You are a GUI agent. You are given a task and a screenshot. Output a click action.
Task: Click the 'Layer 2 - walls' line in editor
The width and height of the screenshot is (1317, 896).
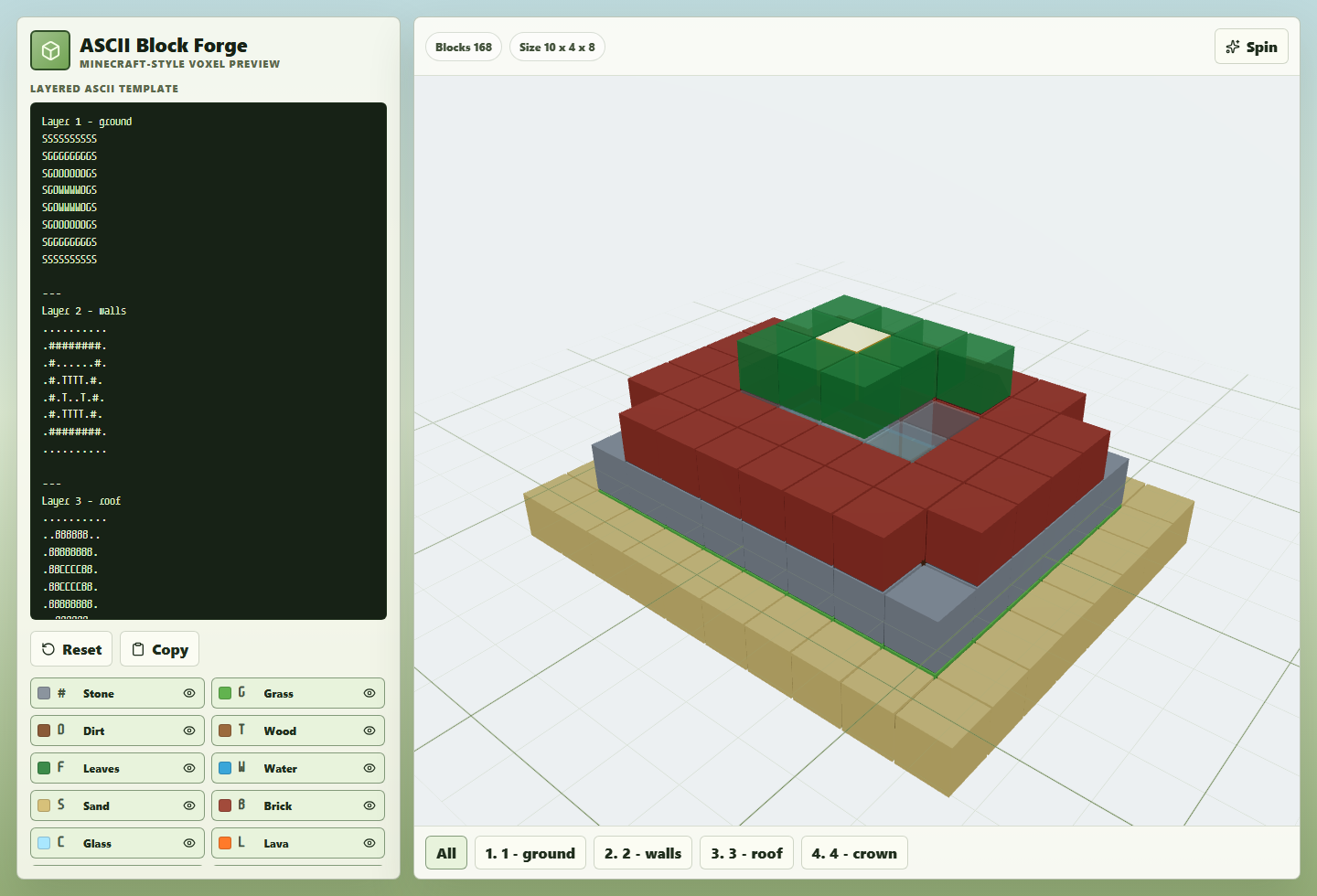84,311
